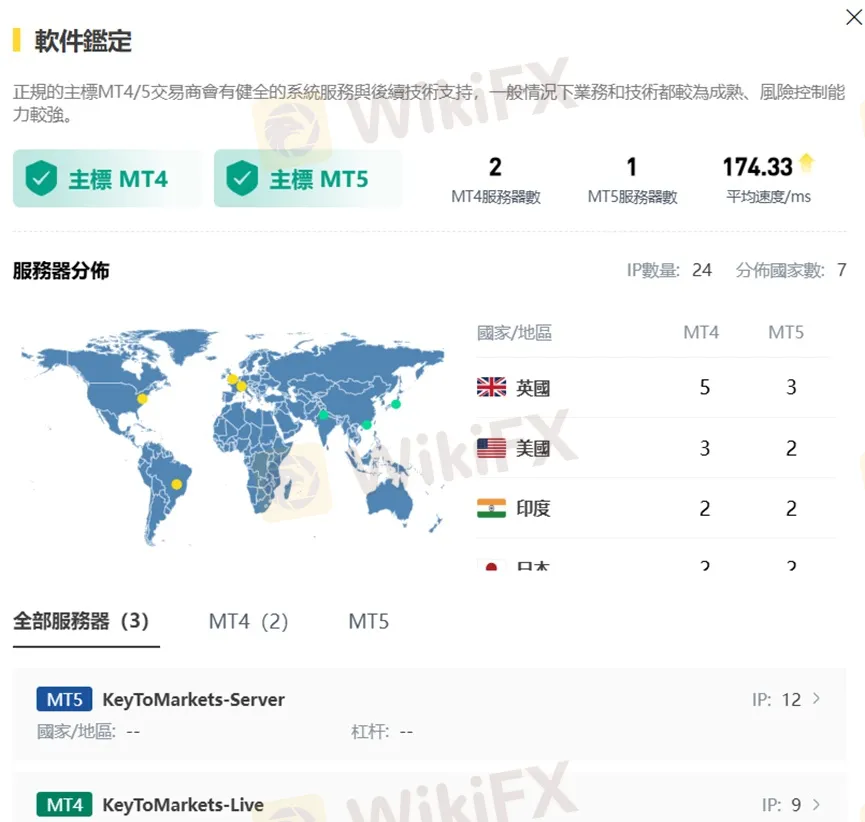Click the MT5 column header in the country table
Viewport: 865px width, 822px height.
(786, 332)
